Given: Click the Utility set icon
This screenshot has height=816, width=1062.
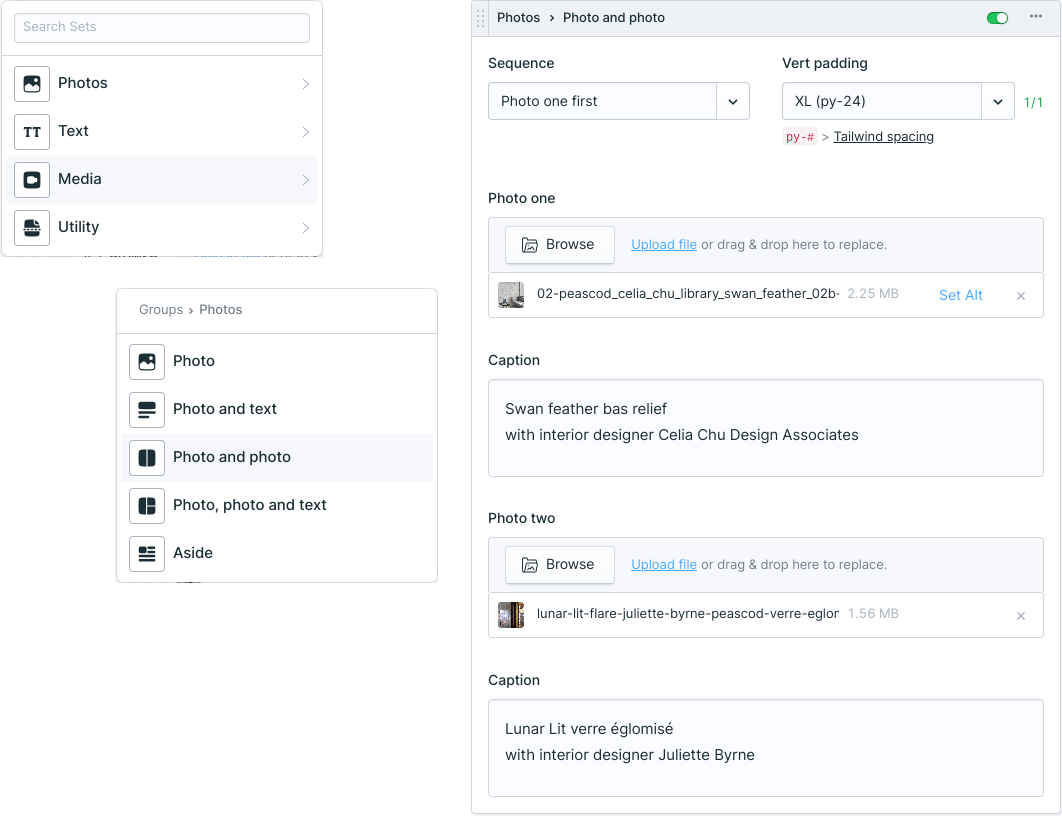Looking at the screenshot, I should click(x=32, y=228).
